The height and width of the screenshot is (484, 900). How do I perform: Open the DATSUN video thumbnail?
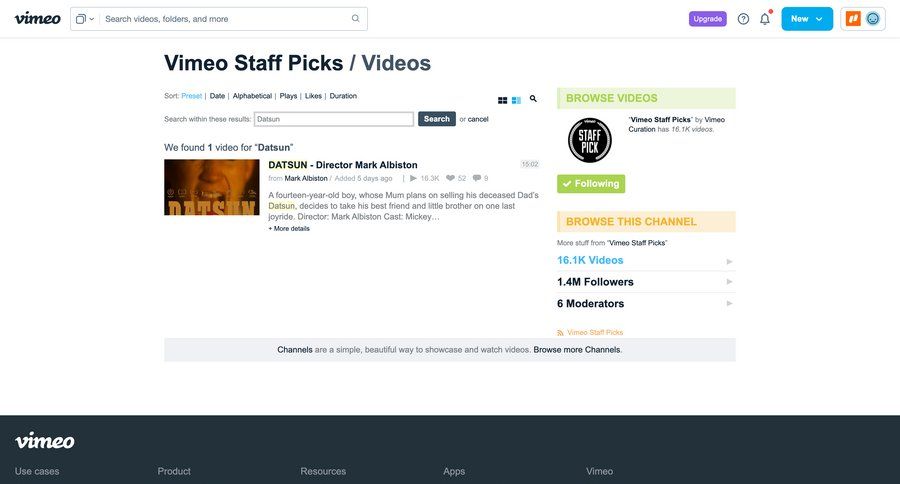click(212, 187)
